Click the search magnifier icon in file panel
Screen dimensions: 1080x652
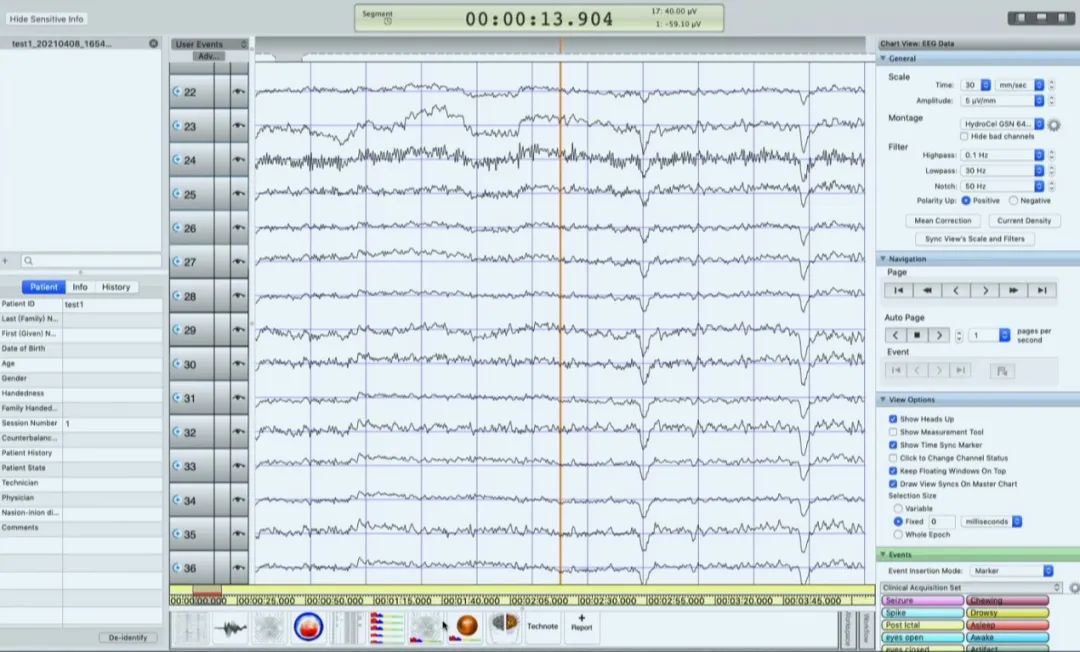pyautogui.click(x=28, y=261)
